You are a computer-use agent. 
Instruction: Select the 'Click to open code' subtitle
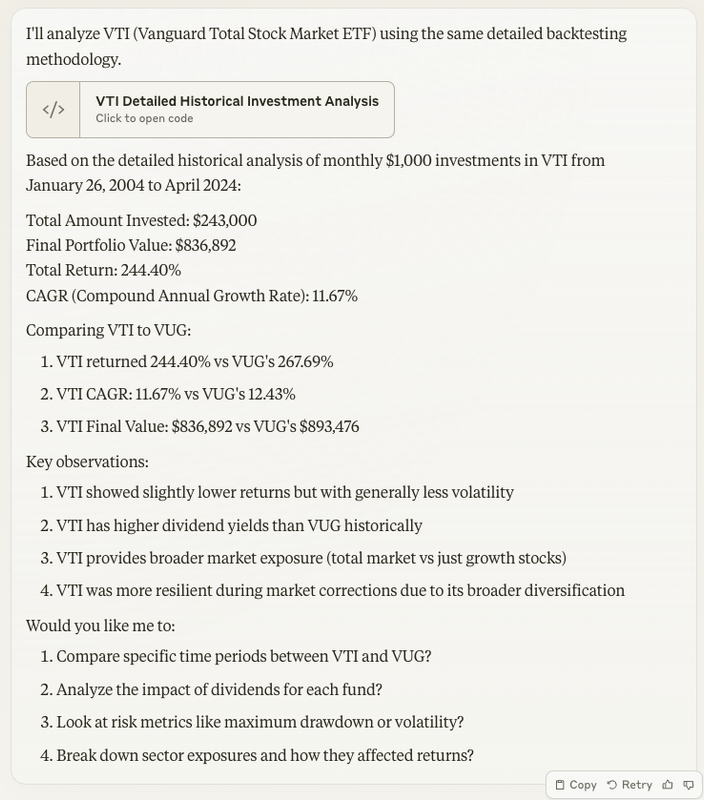[144, 118]
